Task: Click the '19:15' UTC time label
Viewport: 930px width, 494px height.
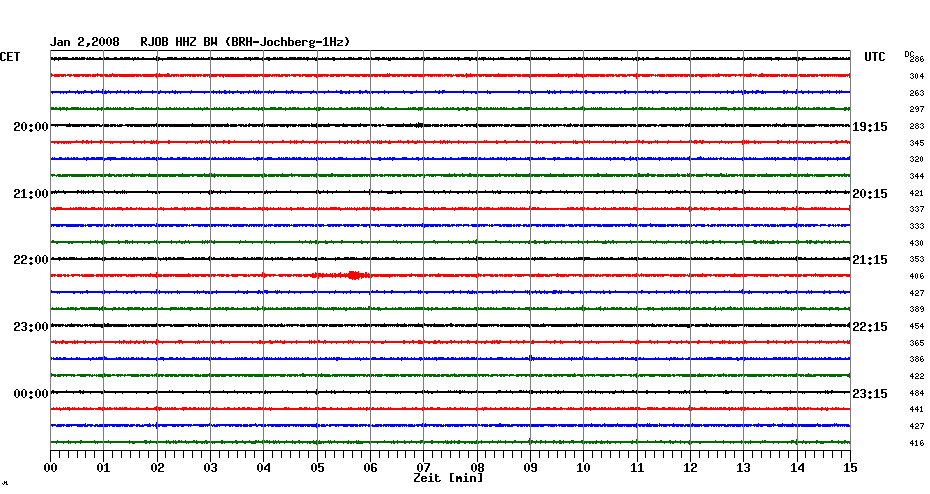Action: coord(870,127)
